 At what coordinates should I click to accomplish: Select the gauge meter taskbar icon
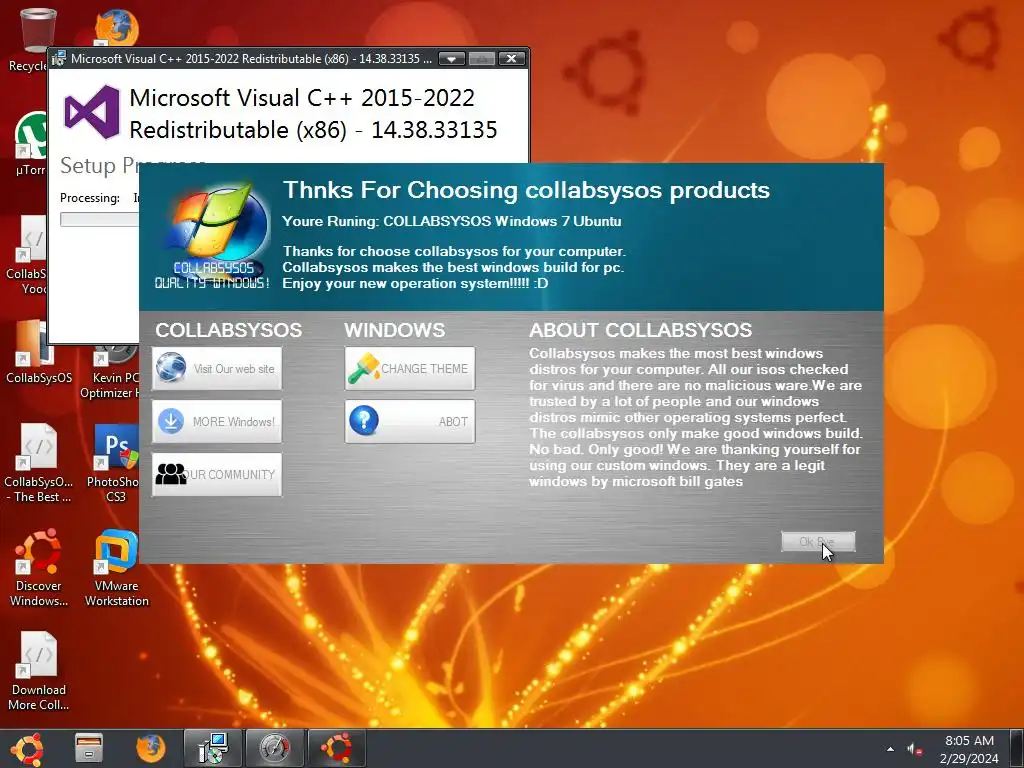274,748
